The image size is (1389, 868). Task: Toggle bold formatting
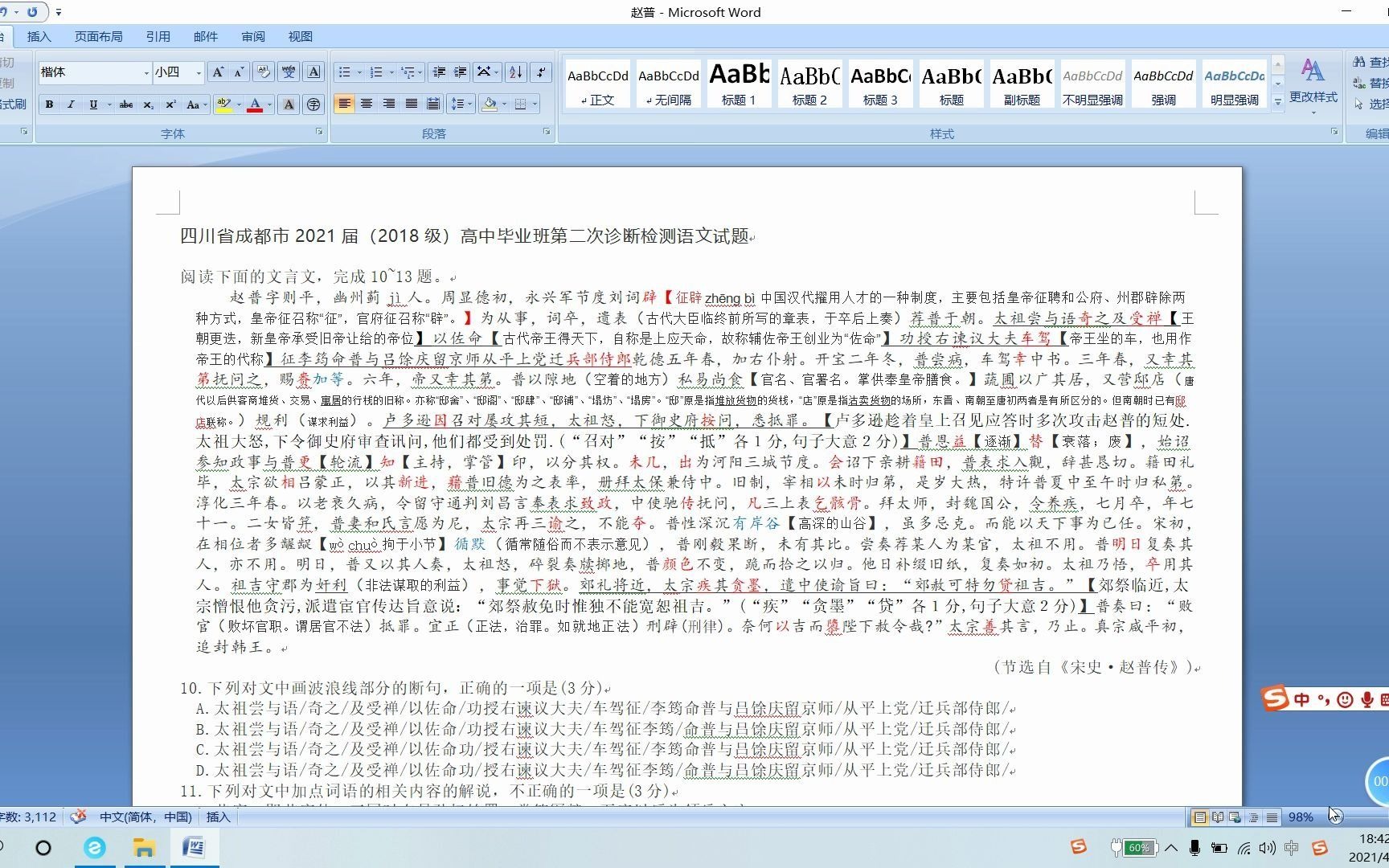click(50, 104)
